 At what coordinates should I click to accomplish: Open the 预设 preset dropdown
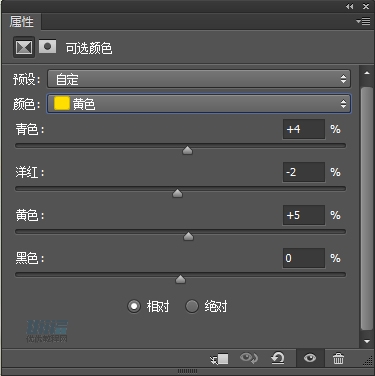[x=199, y=79]
